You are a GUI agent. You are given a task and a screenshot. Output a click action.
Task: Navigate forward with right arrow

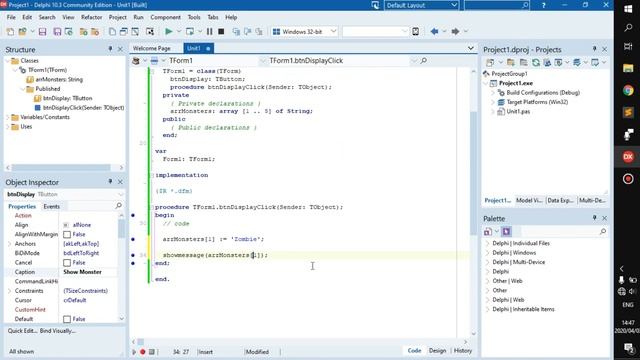(x=455, y=31)
